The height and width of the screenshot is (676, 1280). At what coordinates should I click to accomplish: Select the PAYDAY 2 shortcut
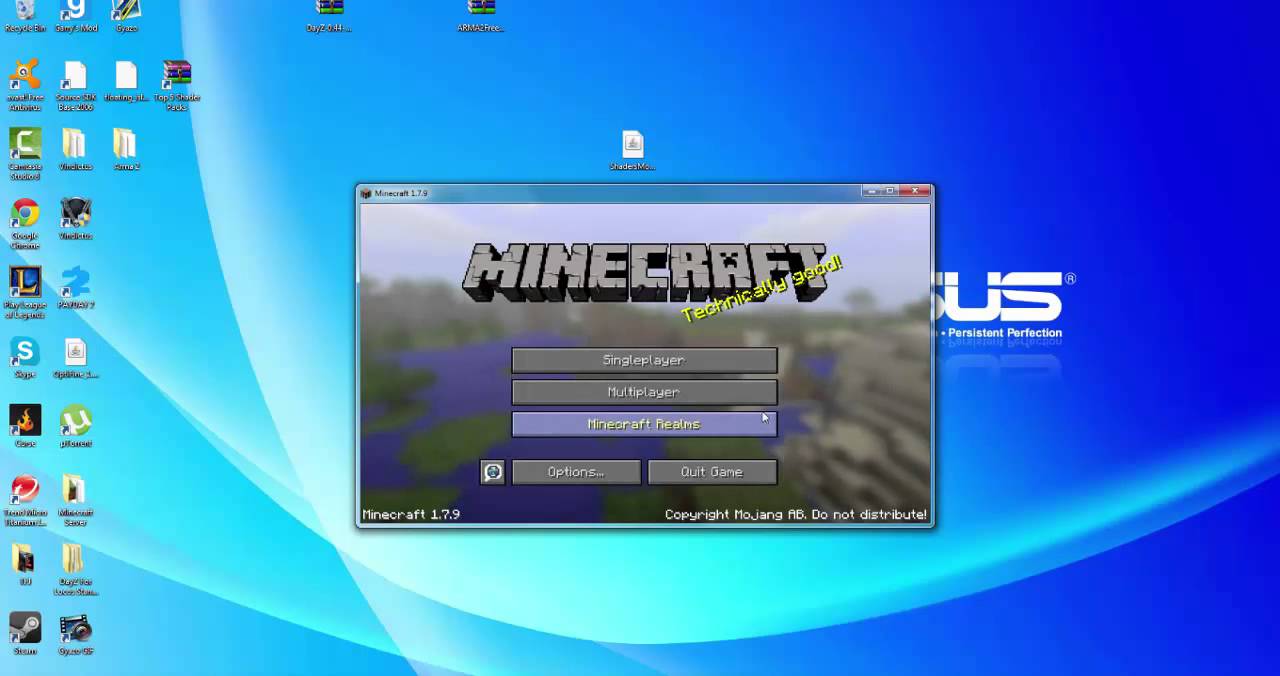pos(75,288)
